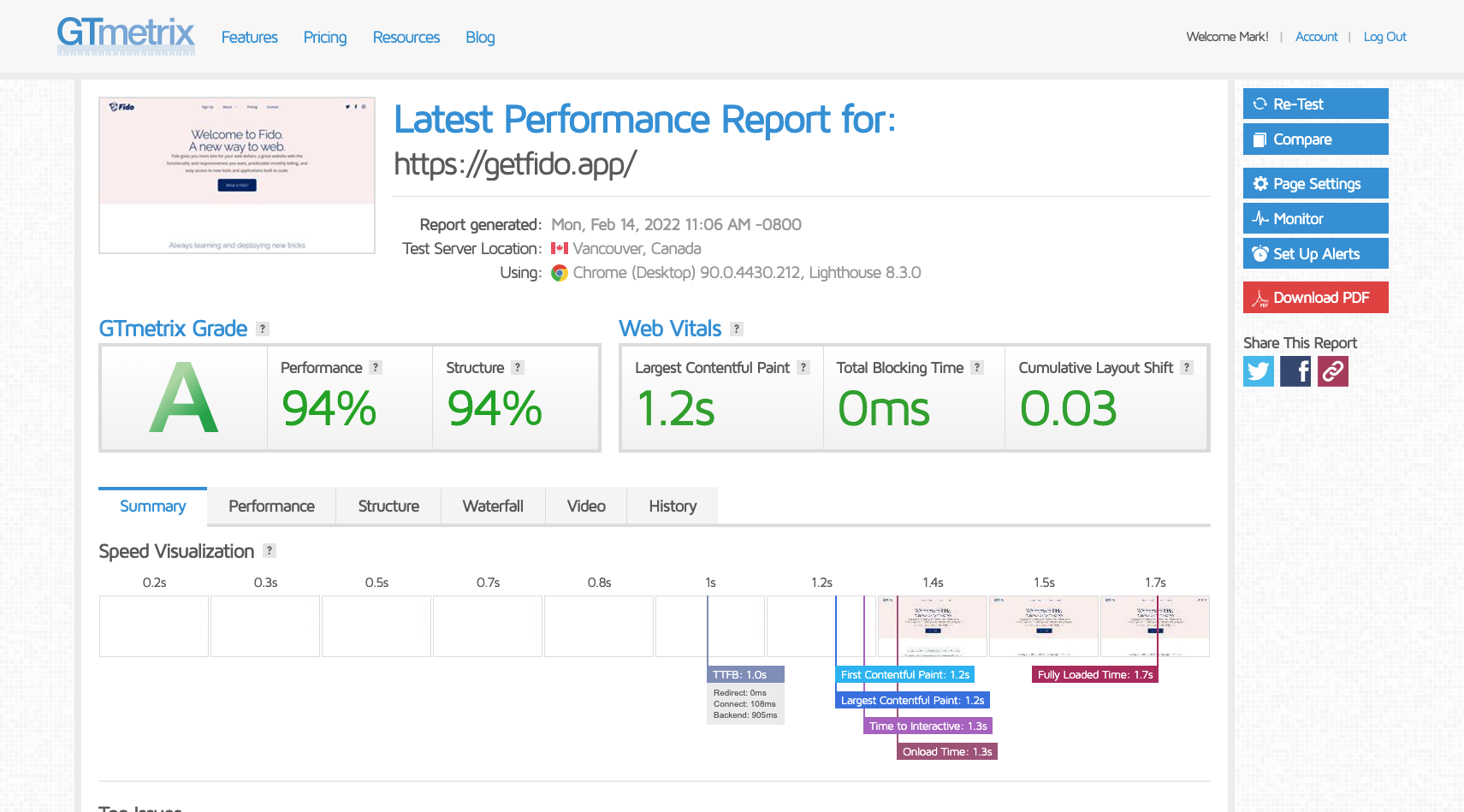This screenshot has height=812, width=1464.
Task: Click the Re-Test button
Action: point(1316,104)
